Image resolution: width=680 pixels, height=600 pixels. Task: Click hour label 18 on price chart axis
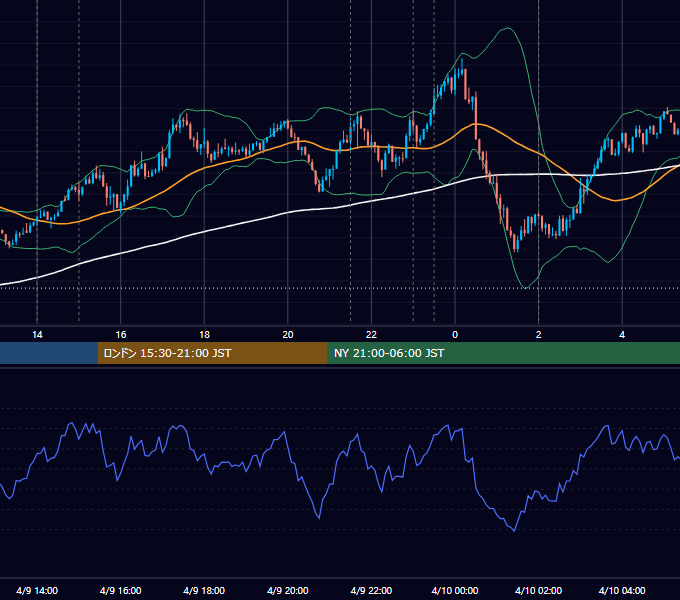[204, 335]
